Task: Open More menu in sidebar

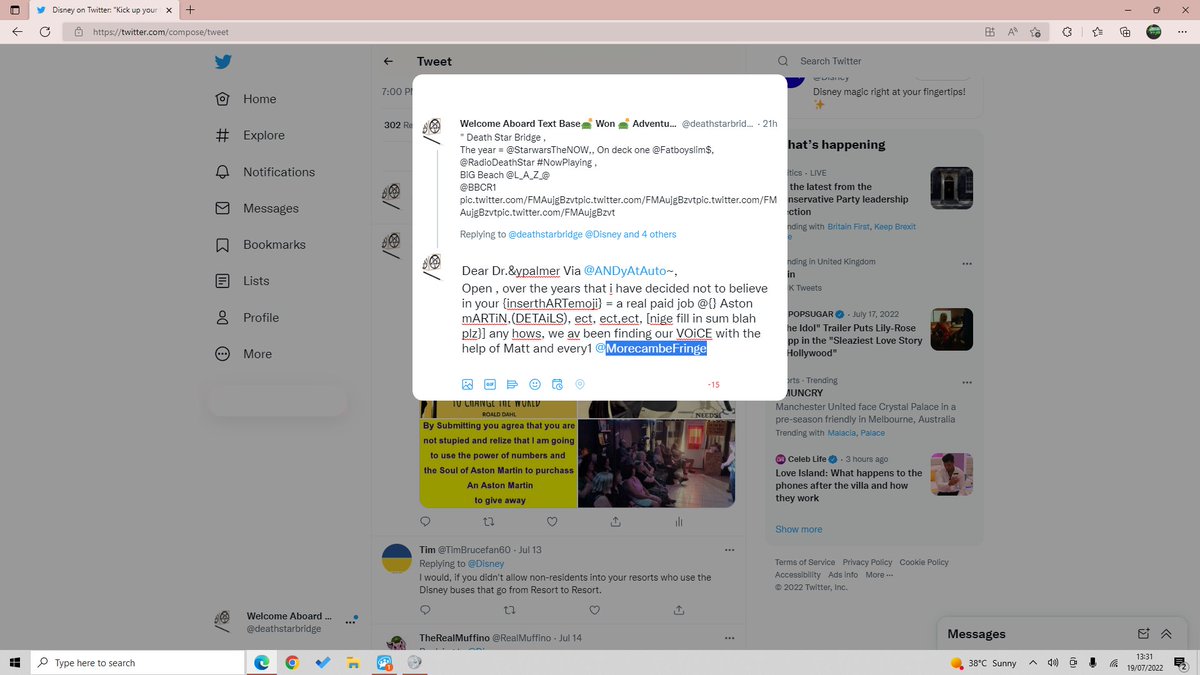Action: [x=245, y=354]
